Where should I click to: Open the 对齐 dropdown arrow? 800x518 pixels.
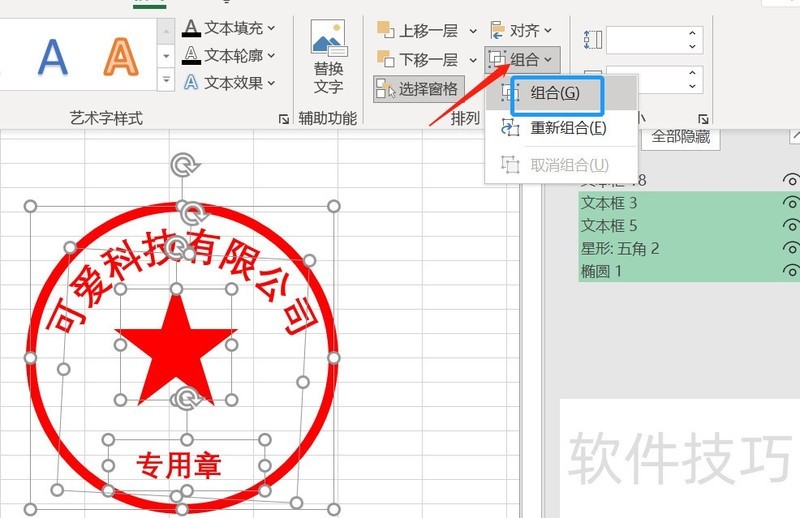(547, 31)
